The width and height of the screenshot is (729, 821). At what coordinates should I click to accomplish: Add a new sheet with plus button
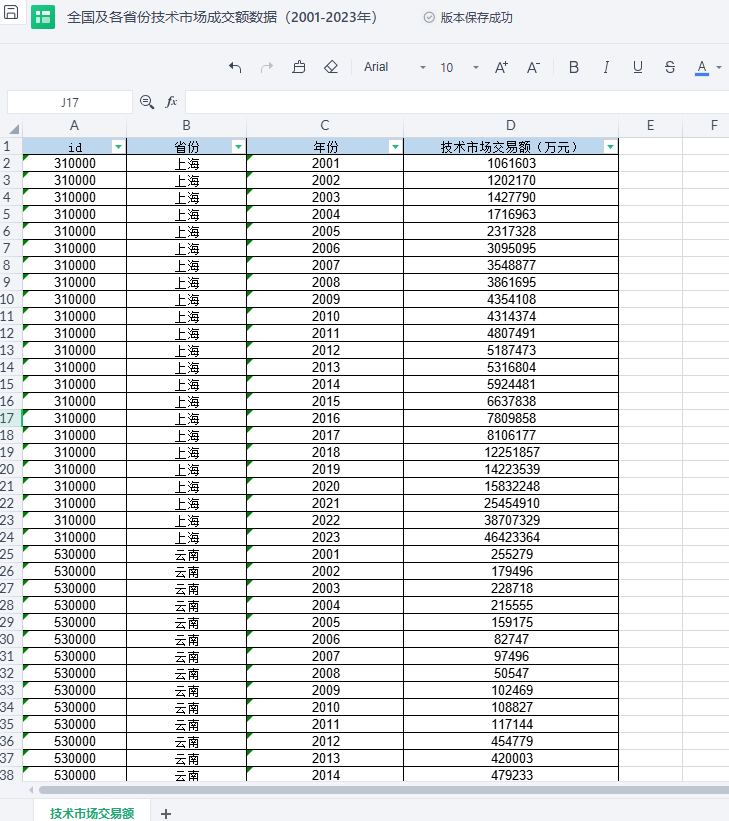[x=166, y=813]
